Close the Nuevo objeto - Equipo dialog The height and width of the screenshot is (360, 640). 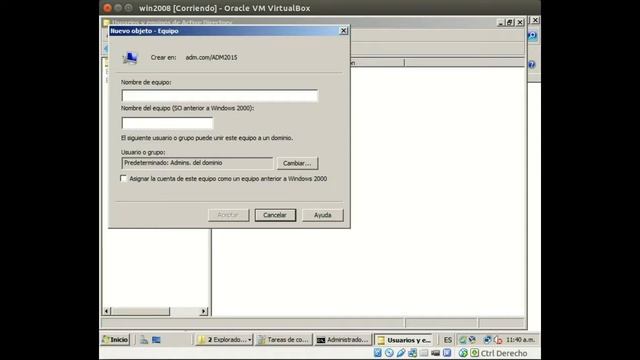343,31
